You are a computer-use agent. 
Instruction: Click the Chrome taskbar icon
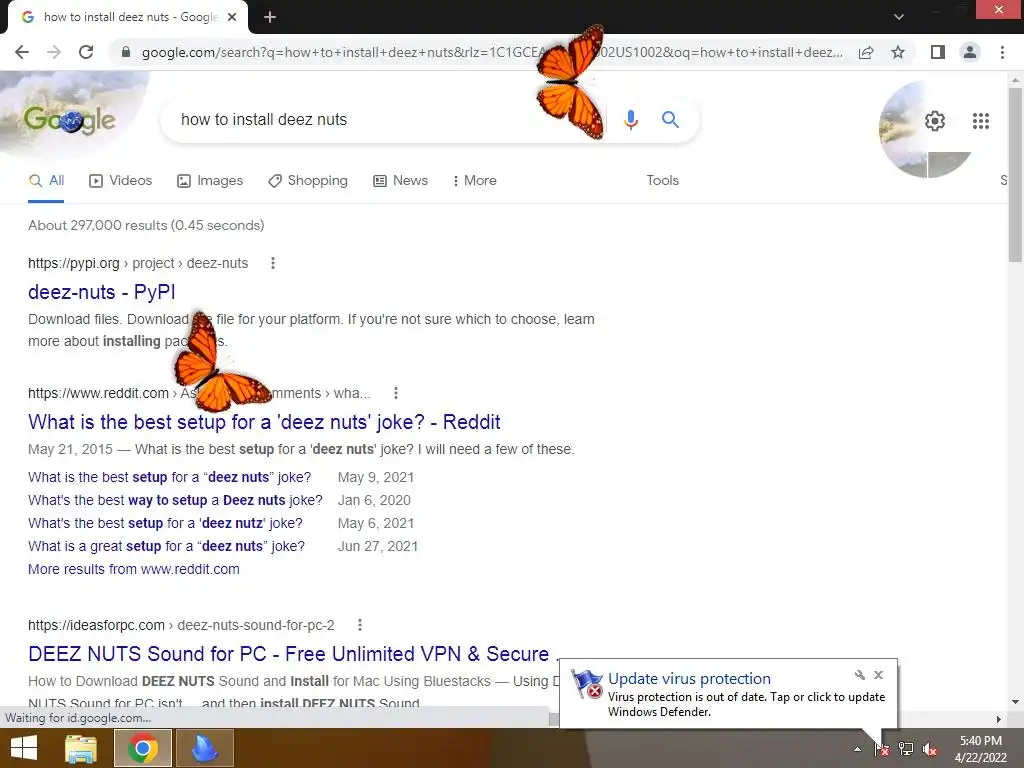(x=142, y=748)
